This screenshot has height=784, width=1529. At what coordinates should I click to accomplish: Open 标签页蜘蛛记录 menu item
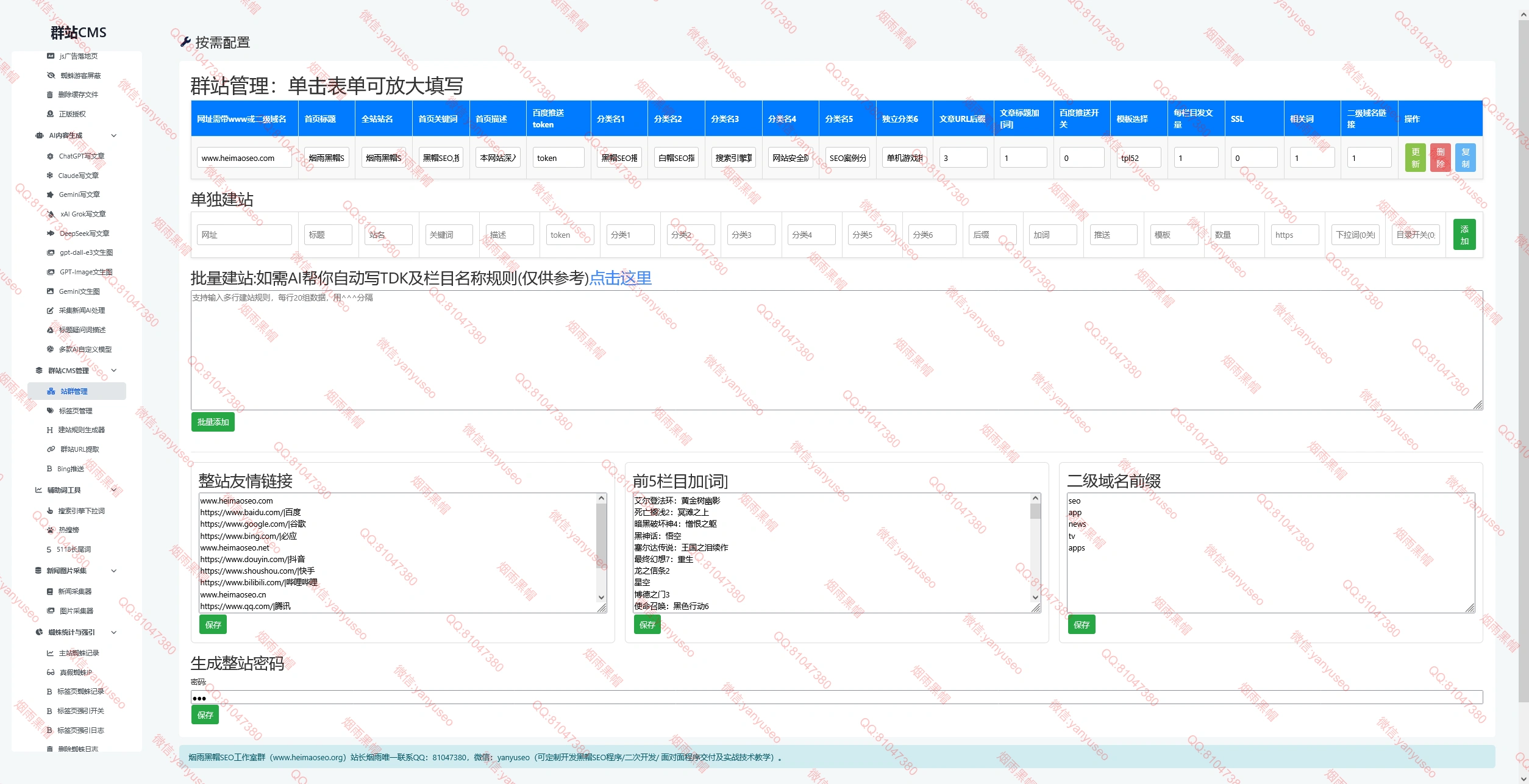(77, 691)
